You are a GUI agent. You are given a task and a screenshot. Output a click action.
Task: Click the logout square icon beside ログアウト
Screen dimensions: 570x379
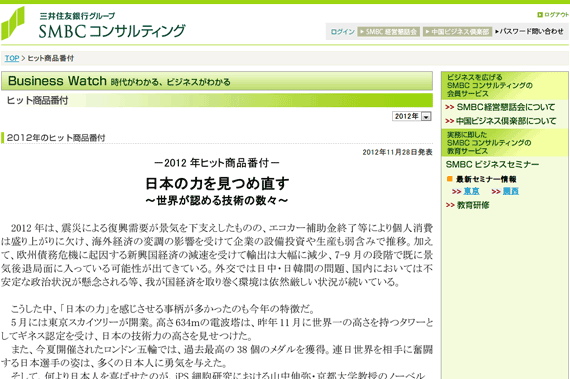[540, 15]
